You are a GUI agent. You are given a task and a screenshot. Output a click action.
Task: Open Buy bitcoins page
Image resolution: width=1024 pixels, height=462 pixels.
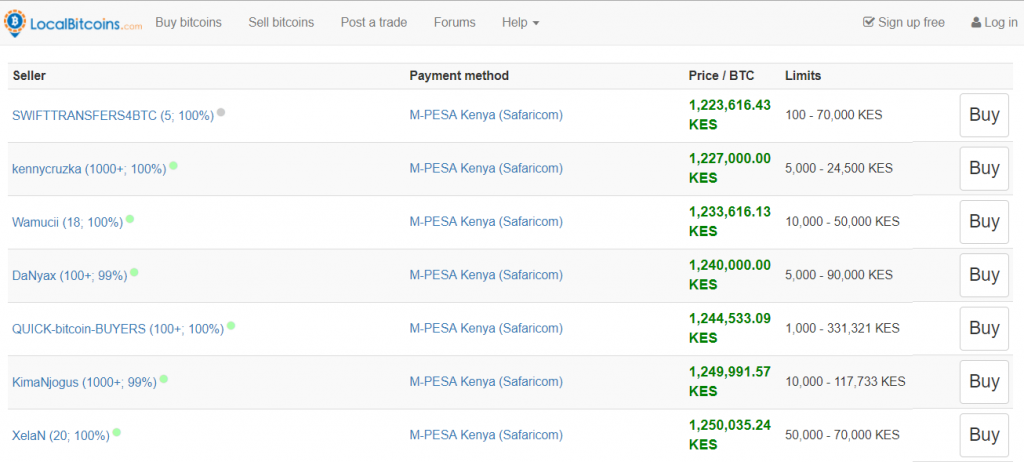[188, 23]
